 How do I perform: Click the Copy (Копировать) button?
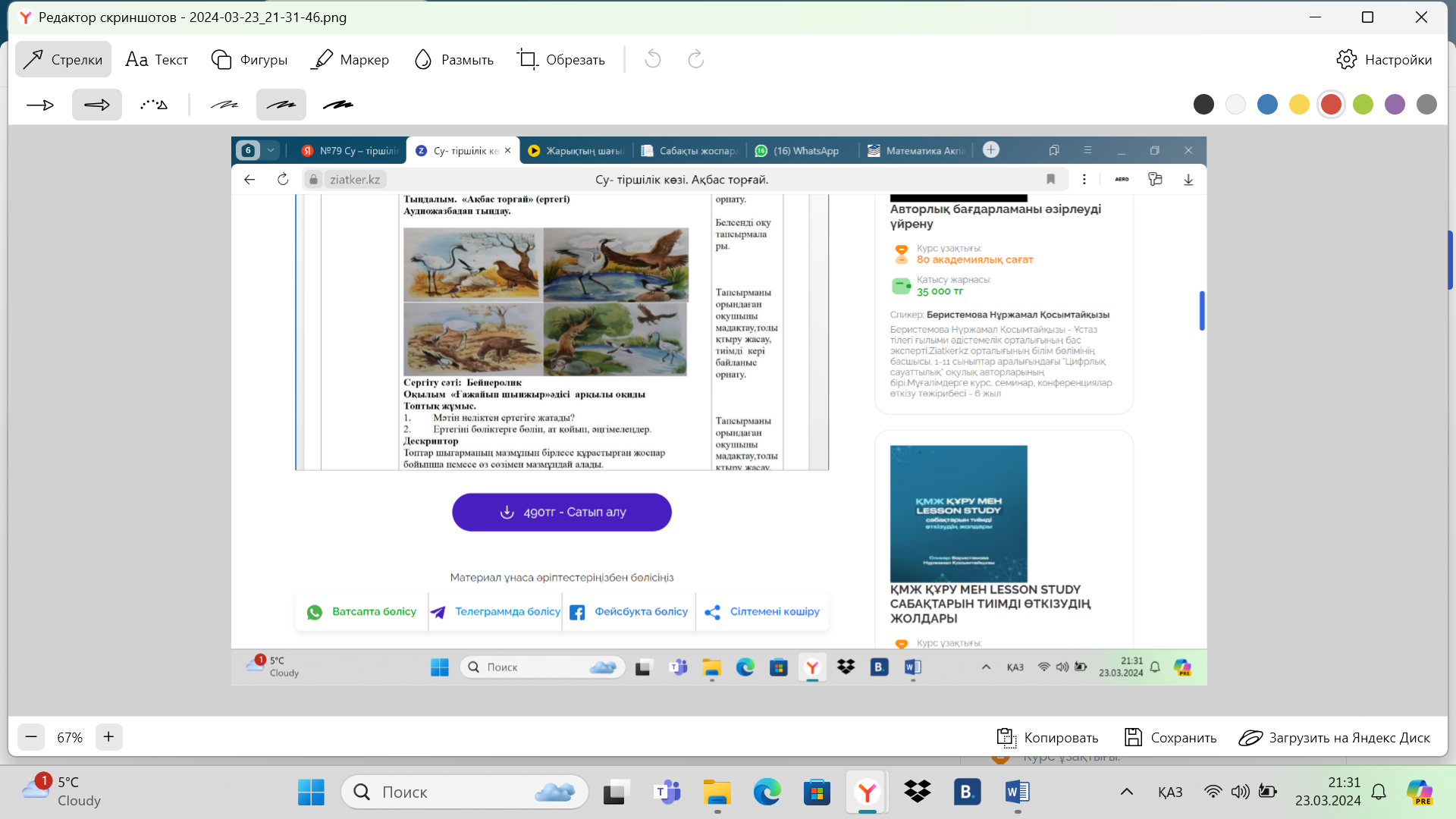1047,737
